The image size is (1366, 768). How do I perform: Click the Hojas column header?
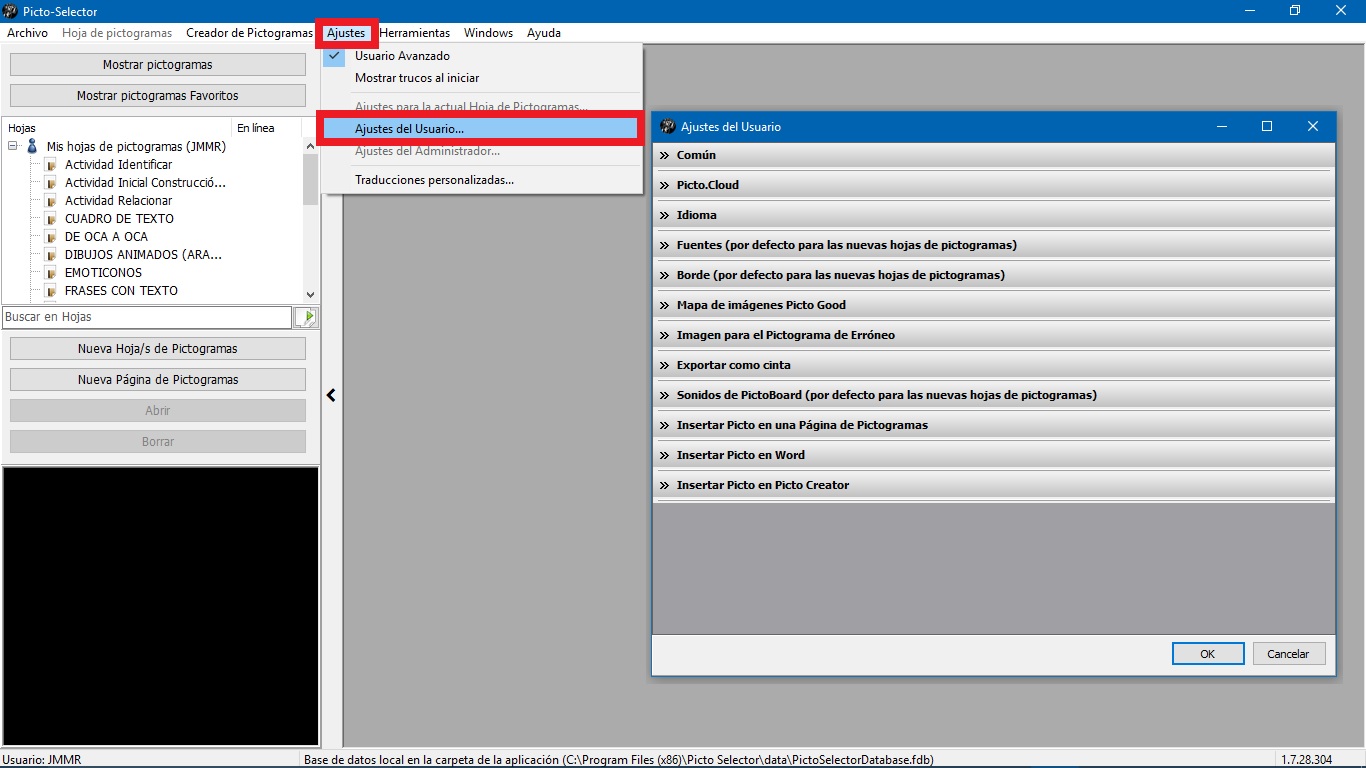[x=117, y=128]
